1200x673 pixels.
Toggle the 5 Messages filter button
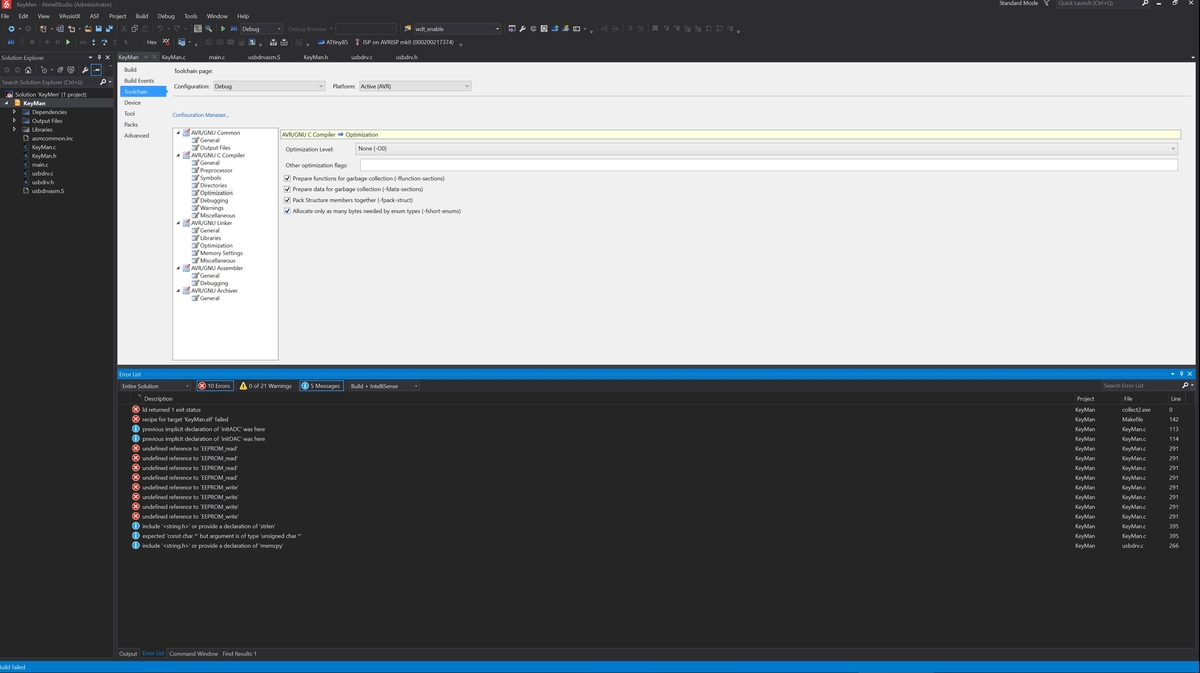(x=321, y=385)
